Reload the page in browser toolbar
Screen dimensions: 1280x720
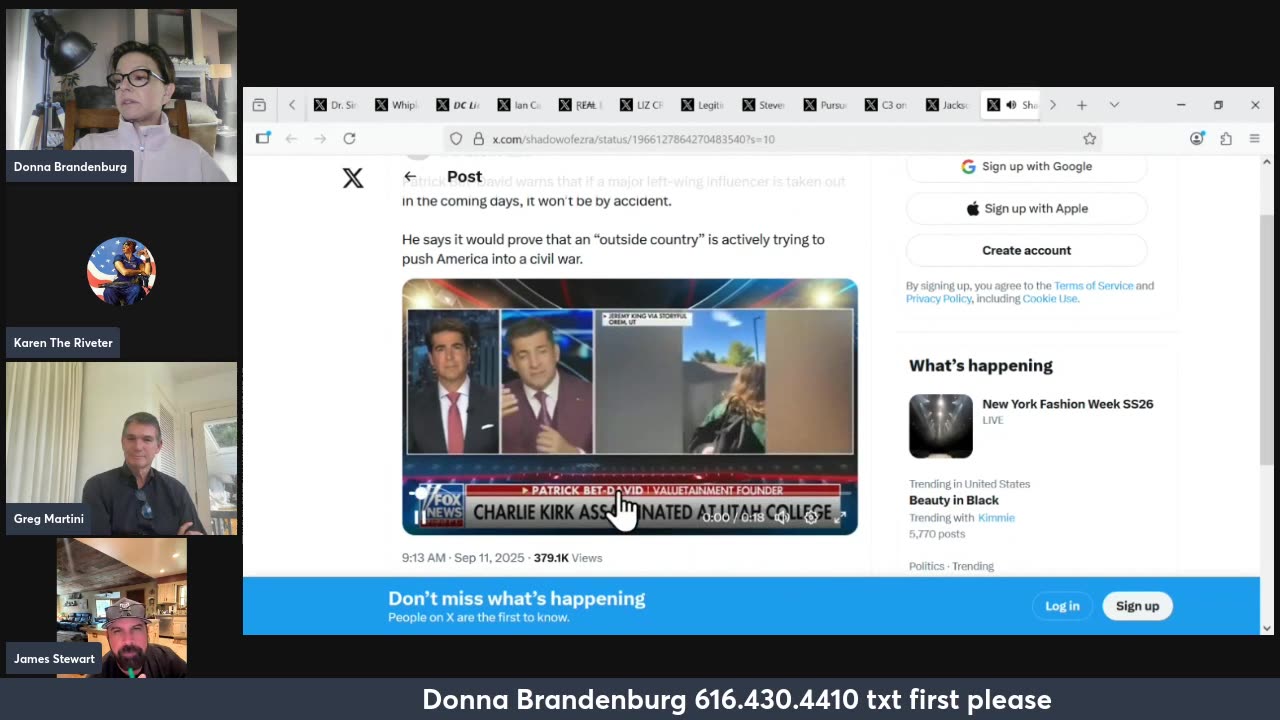pyautogui.click(x=349, y=139)
